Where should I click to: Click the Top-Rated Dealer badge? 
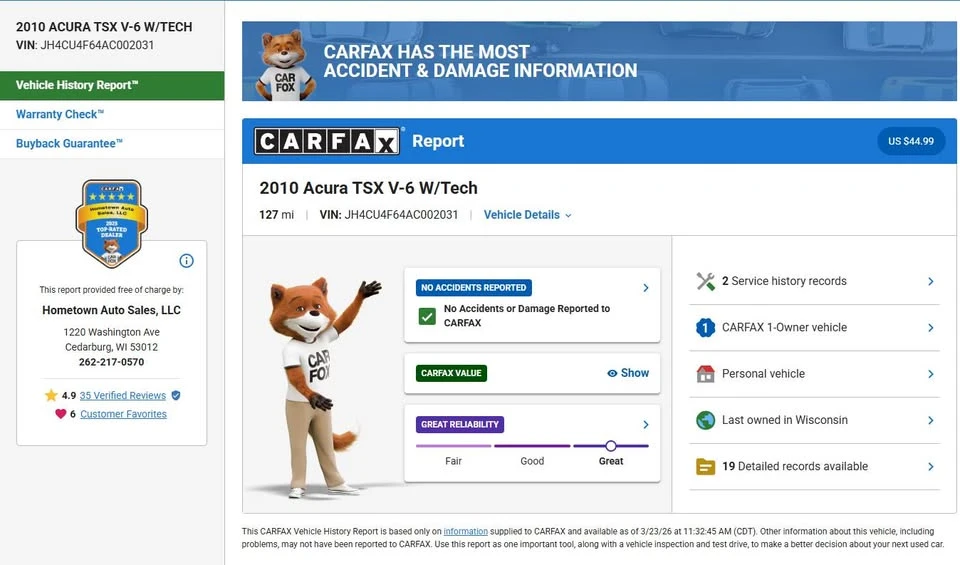click(111, 223)
